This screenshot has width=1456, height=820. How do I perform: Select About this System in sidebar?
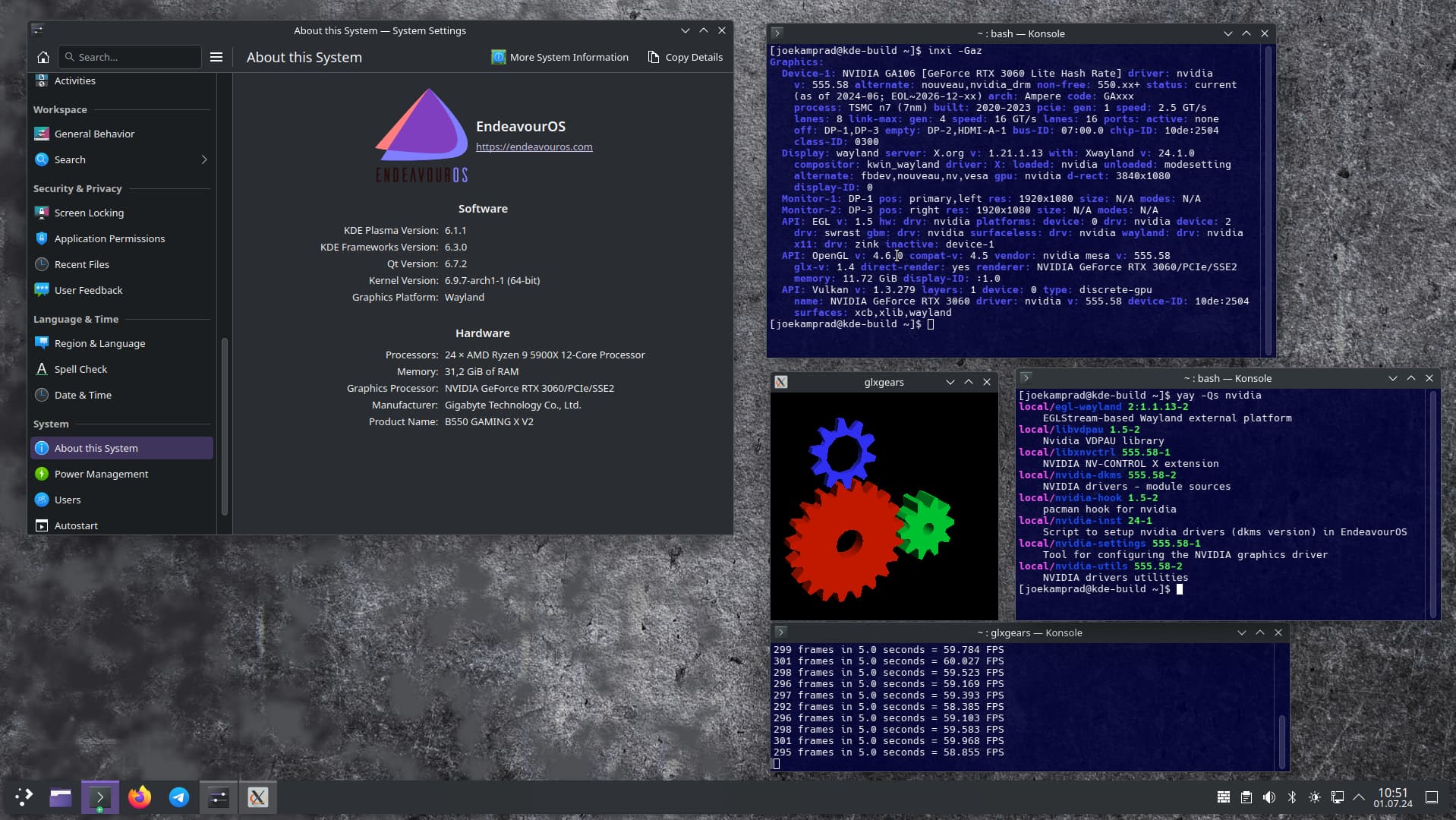pos(121,448)
